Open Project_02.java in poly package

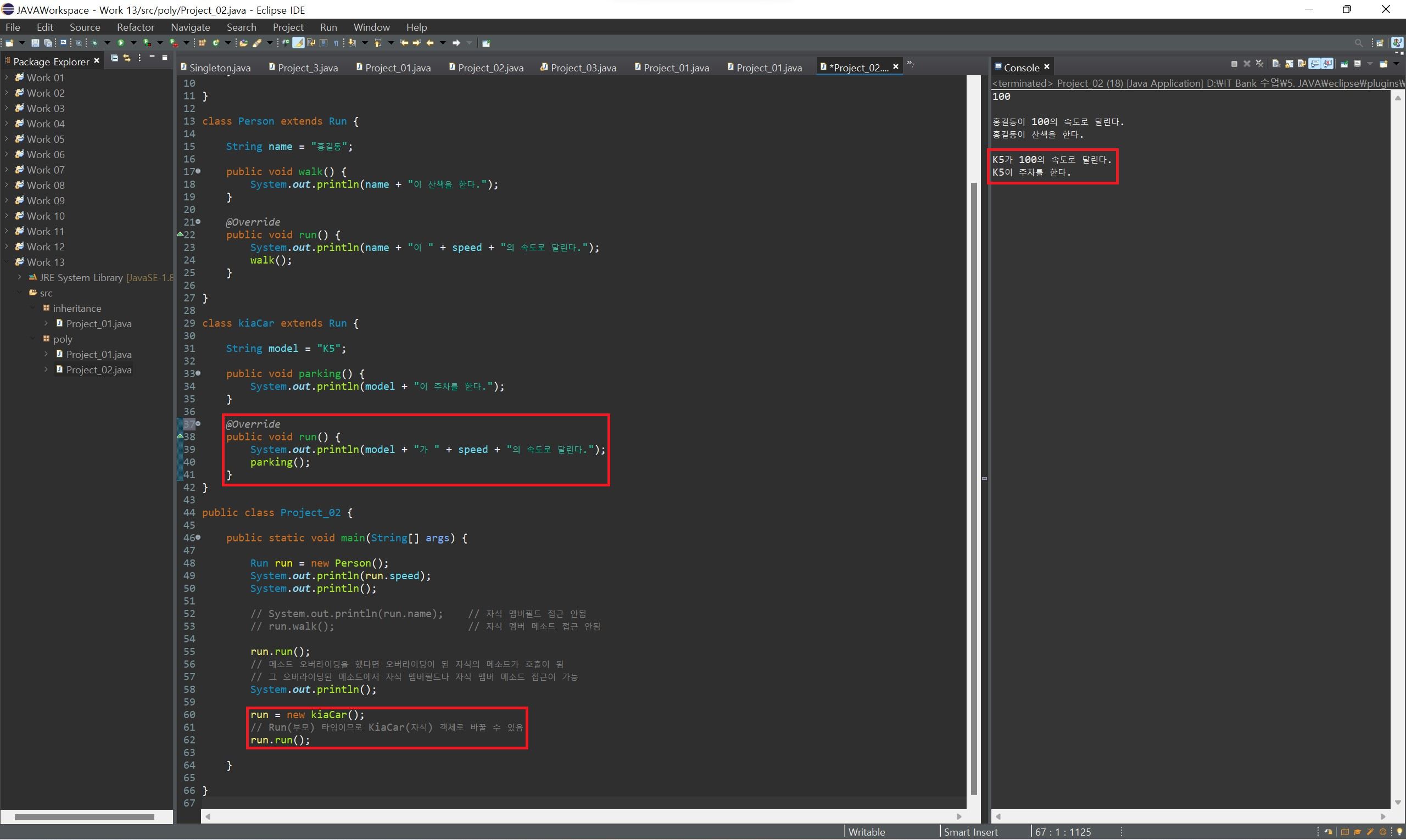[98, 369]
